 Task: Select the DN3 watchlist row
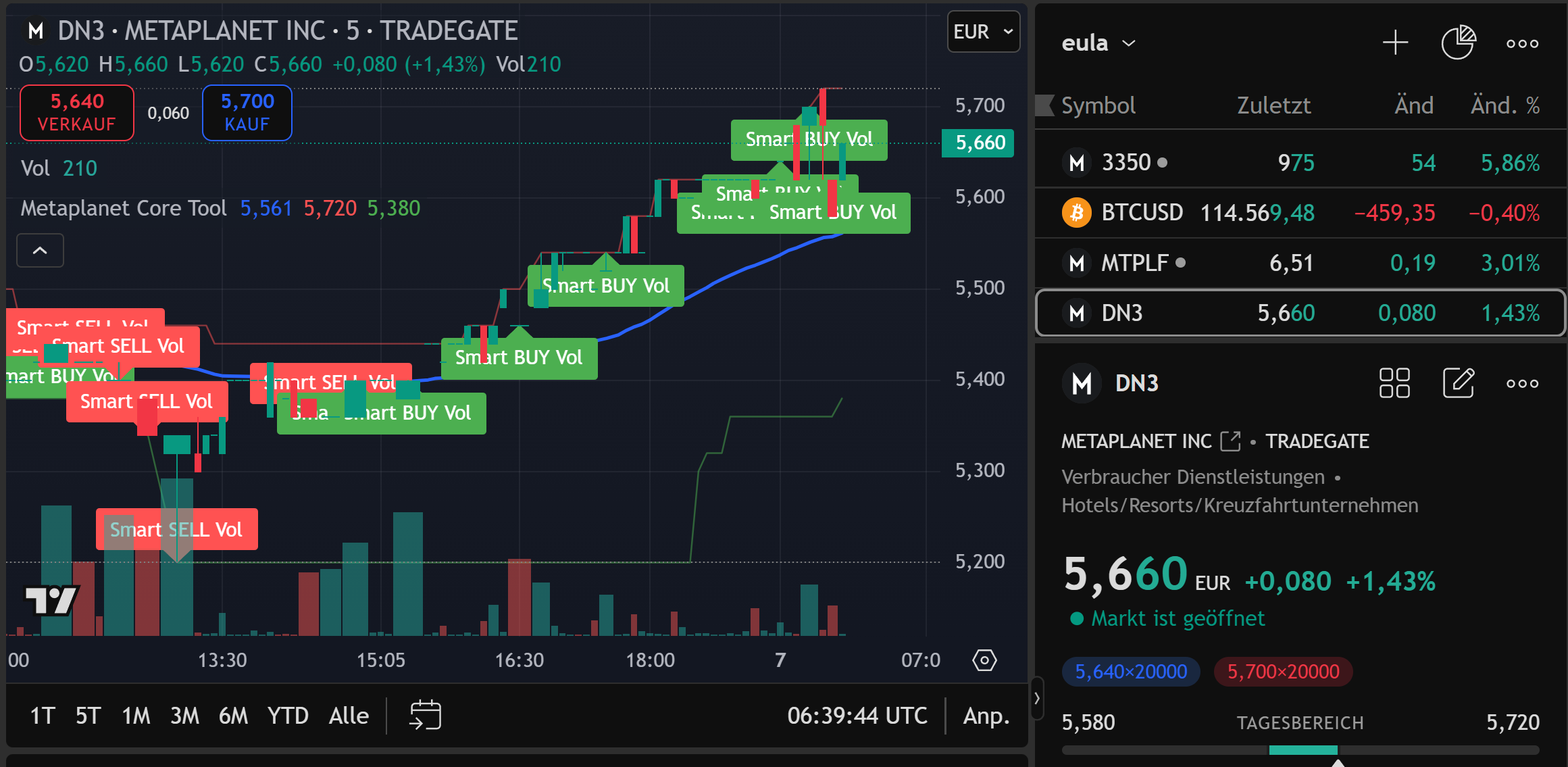coord(1300,313)
